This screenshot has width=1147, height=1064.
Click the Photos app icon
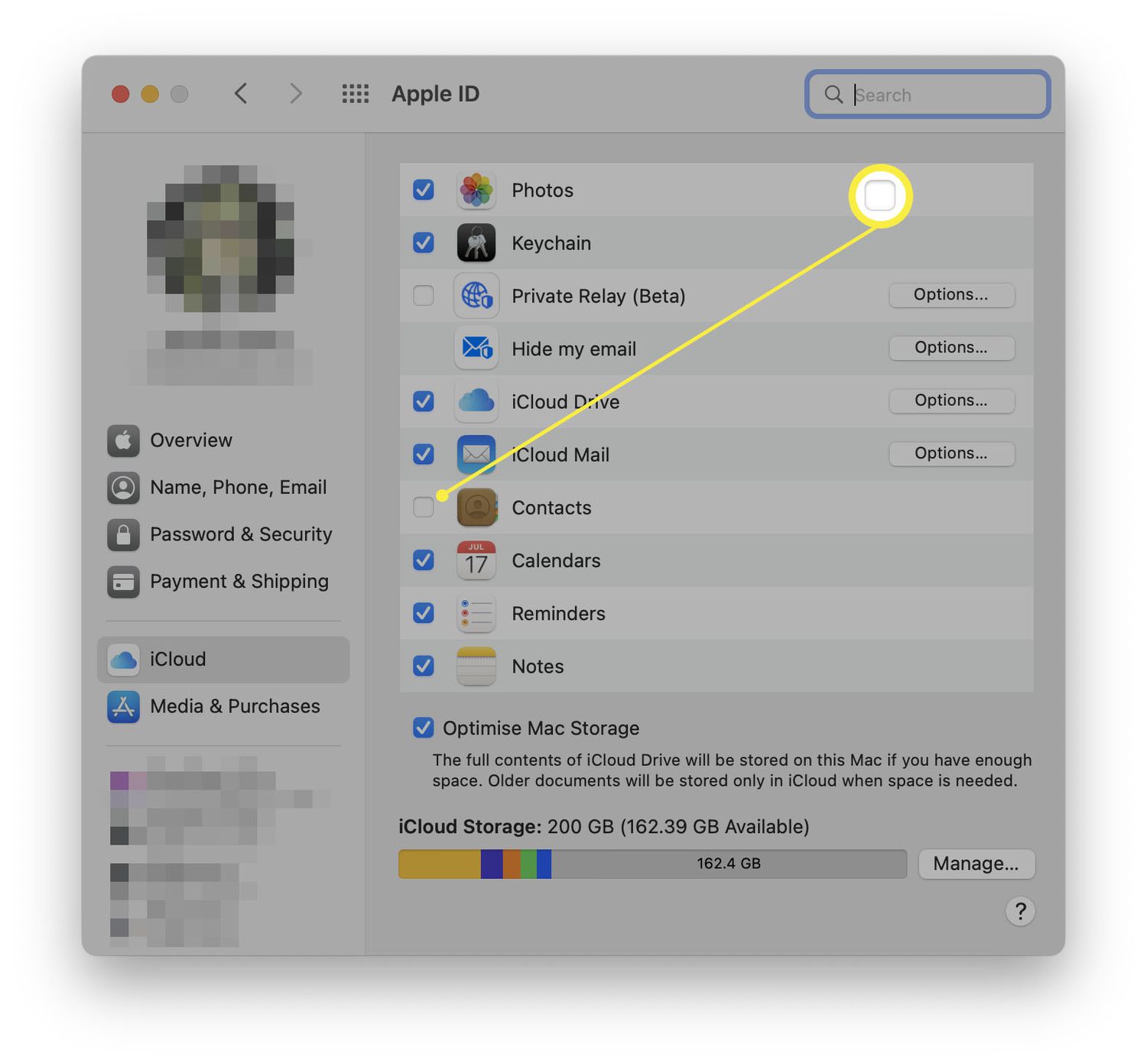[x=476, y=190]
